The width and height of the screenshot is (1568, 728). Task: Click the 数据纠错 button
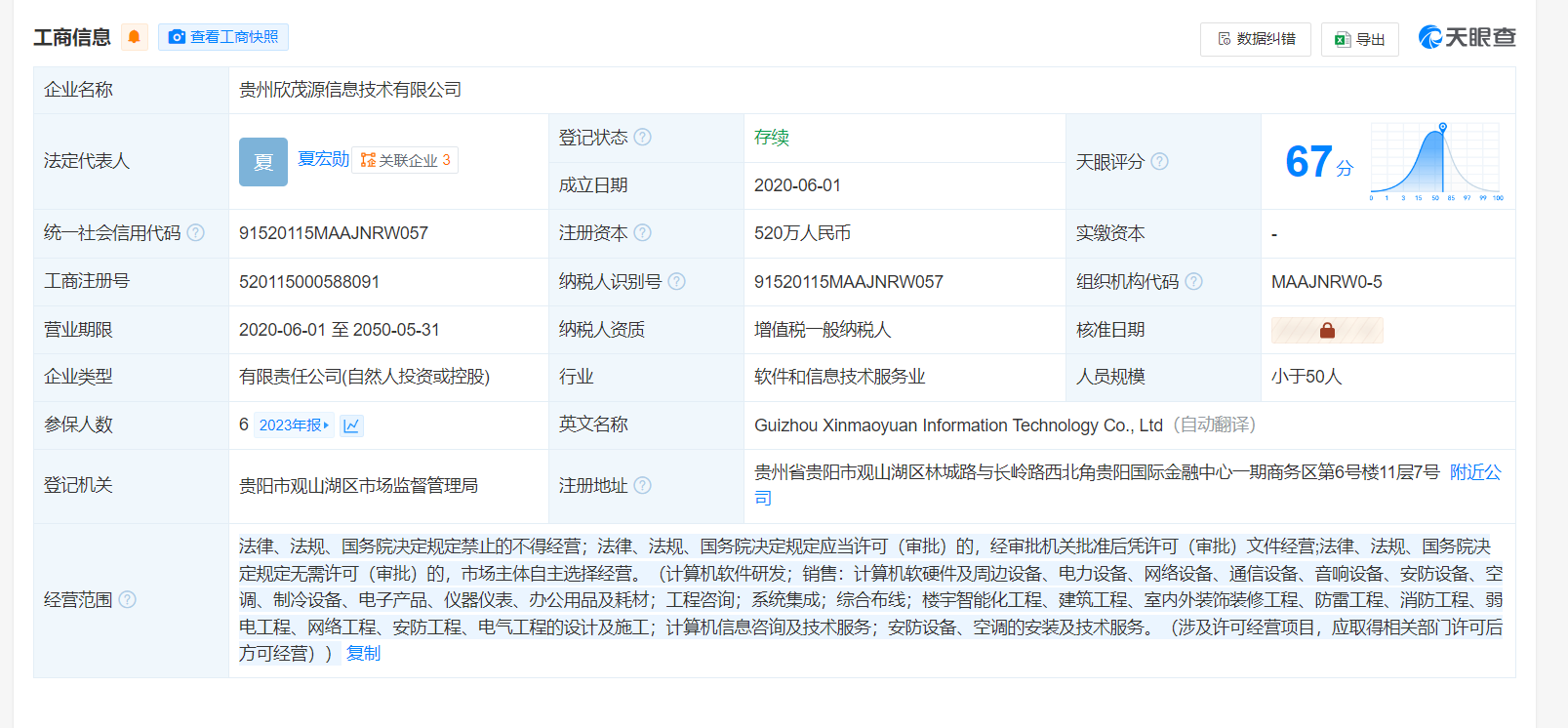pyautogui.click(x=1256, y=39)
